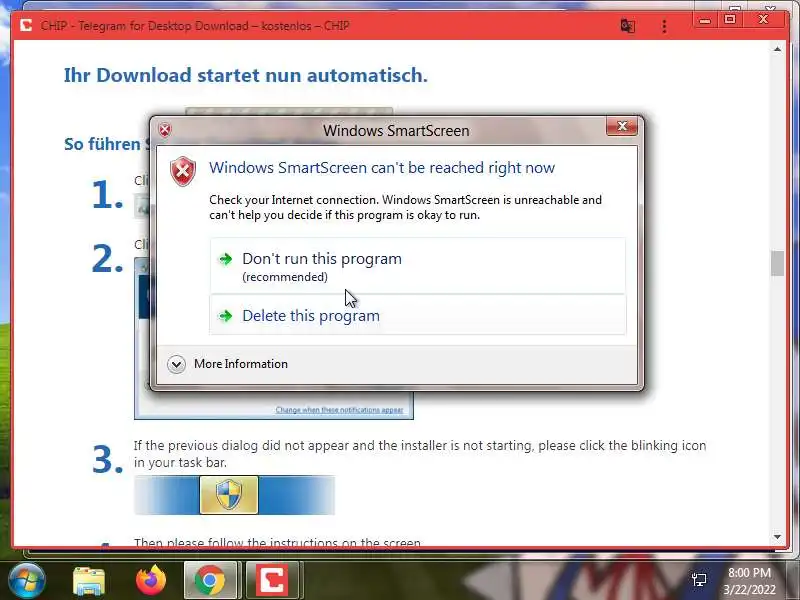
Task: Close the Windows SmartScreen dialog
Action: [x=621, y=126]
